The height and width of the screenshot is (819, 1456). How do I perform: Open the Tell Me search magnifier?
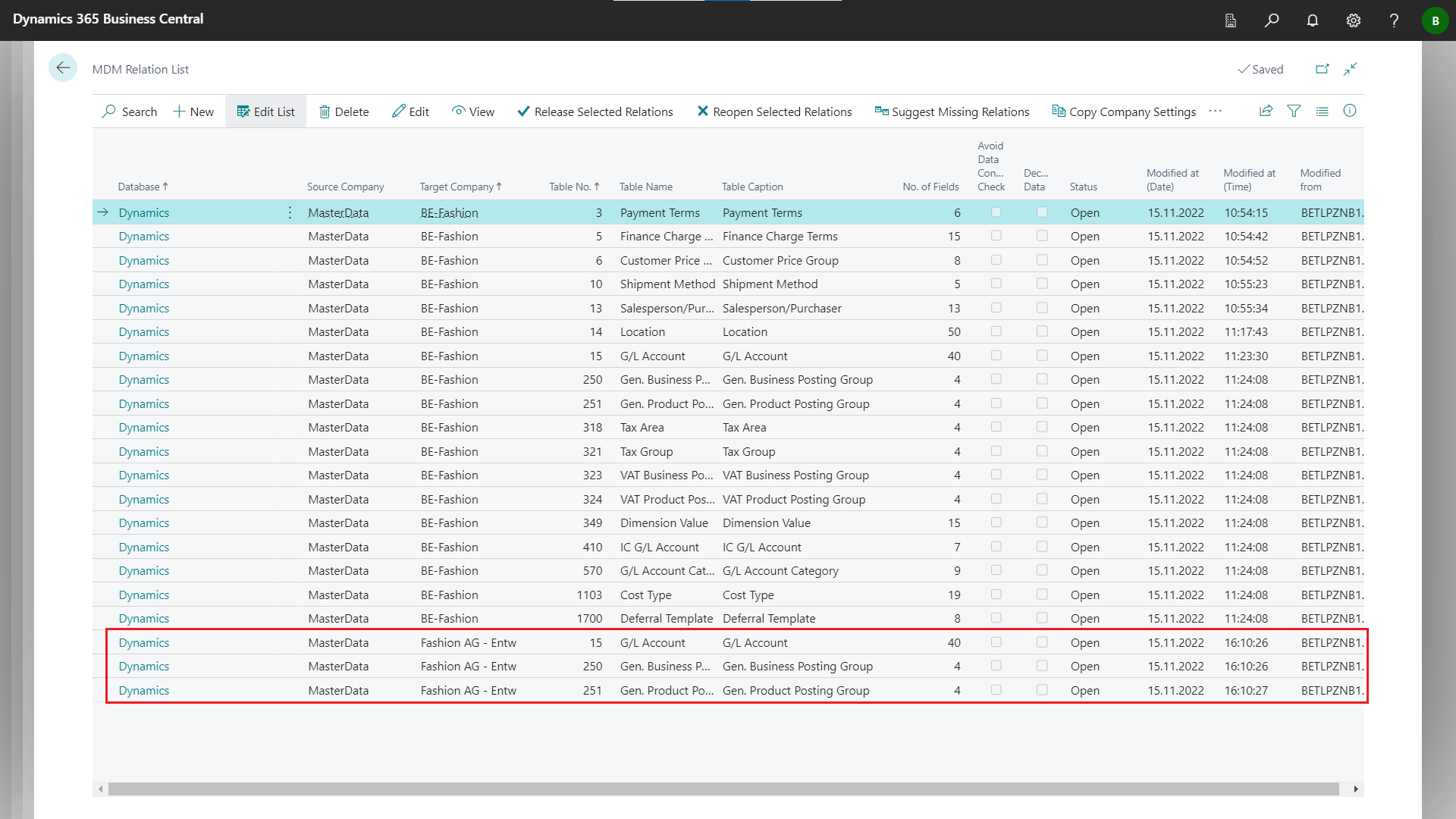pyautogui.click(x=1272, y=20)
